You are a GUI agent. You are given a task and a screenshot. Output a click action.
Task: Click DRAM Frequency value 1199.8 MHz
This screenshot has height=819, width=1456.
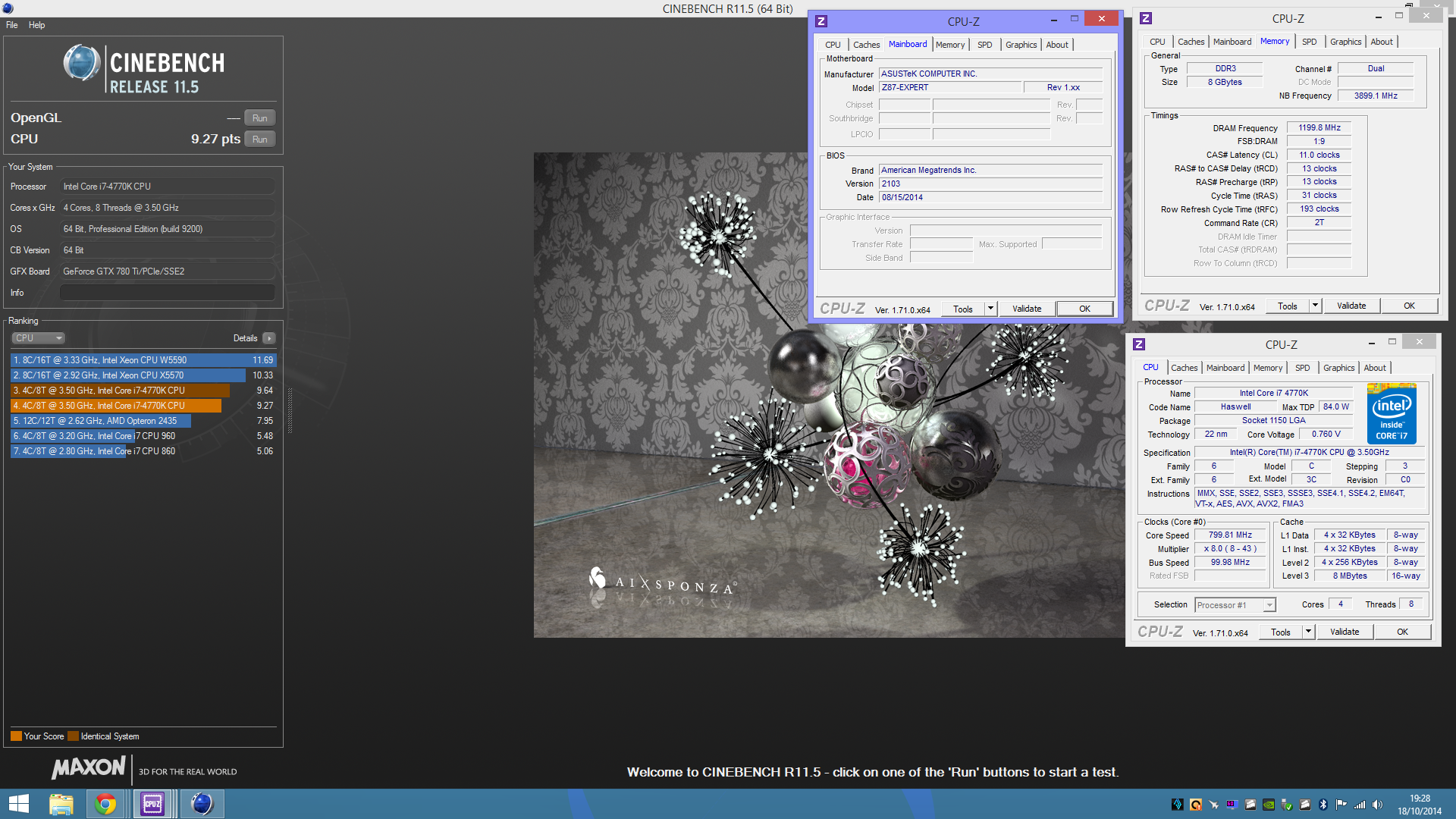pos(1319,128)
